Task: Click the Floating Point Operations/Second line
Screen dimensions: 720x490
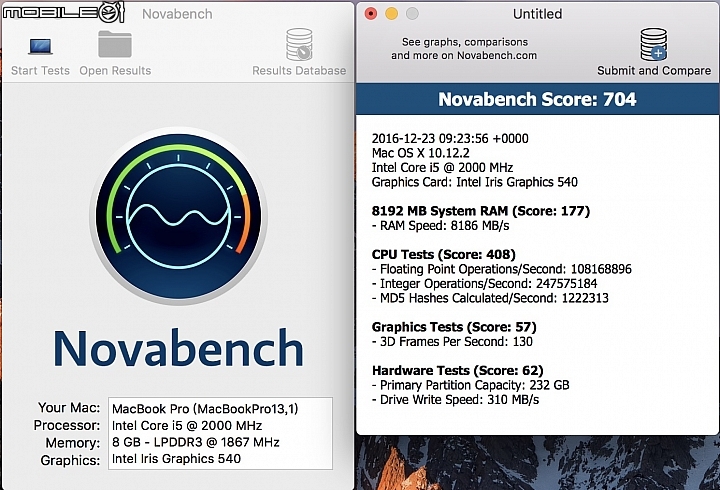Action: (502, 269)
